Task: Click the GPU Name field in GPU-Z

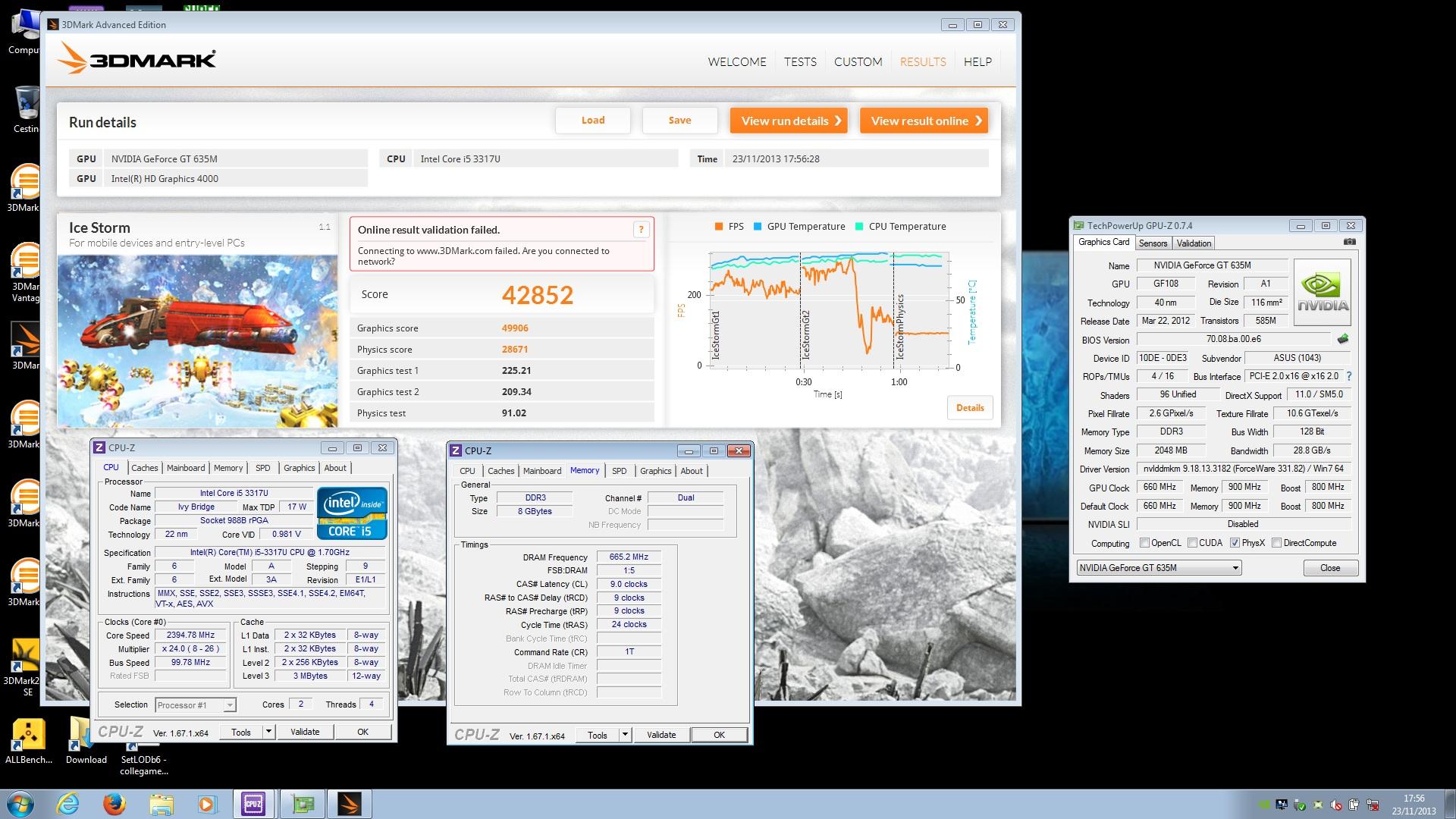Action: click(1212, 265)
